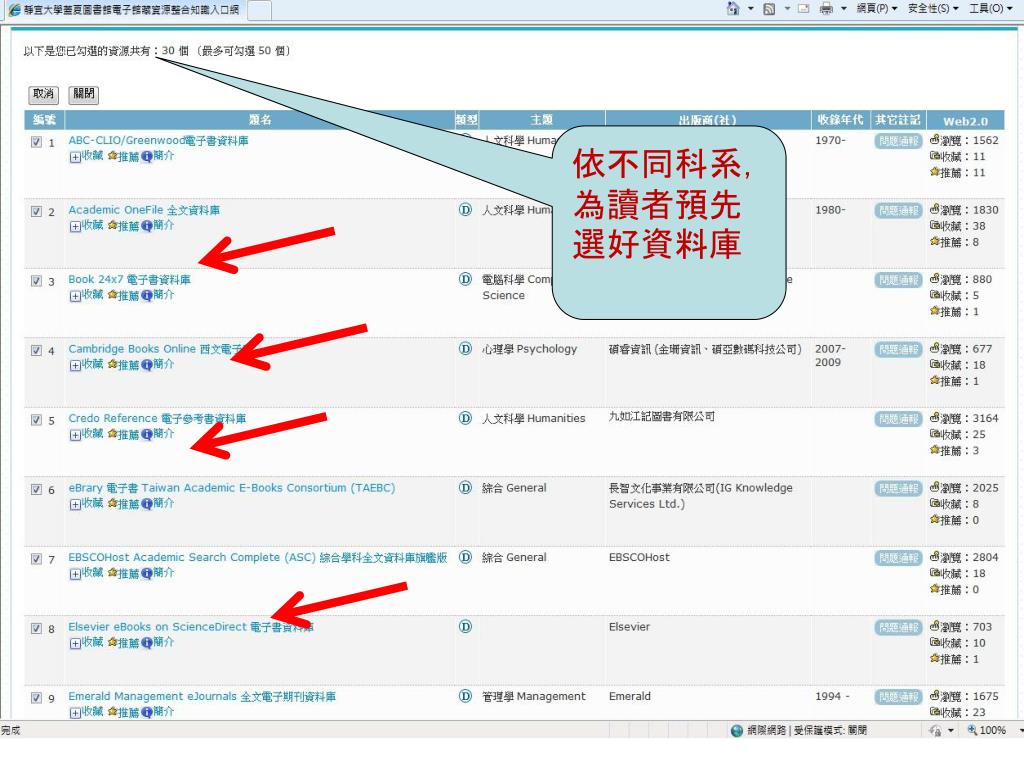Open a new blank browser tab
The height and width of the screenshot is (768, 1024).
coord(260,10)
